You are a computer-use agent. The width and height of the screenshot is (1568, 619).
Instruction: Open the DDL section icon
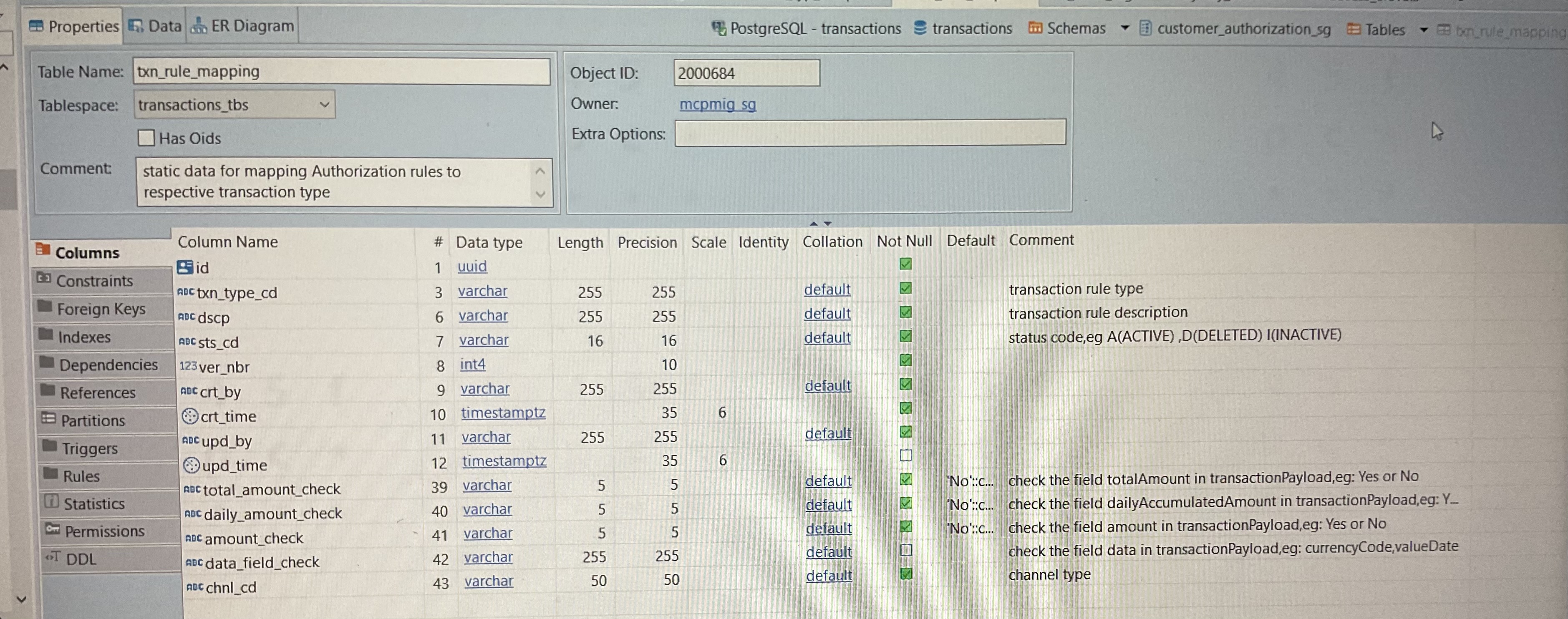(53, 557)
